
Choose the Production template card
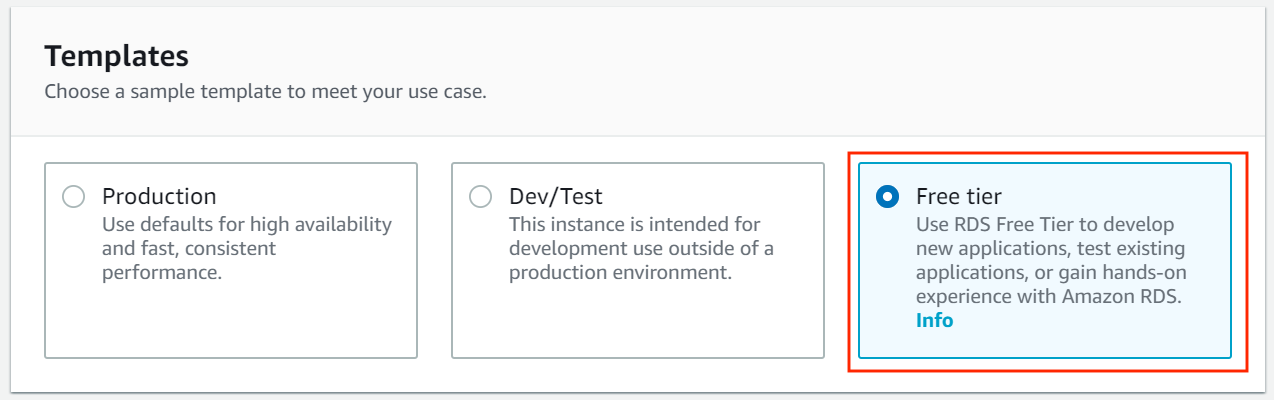[231, 260]
